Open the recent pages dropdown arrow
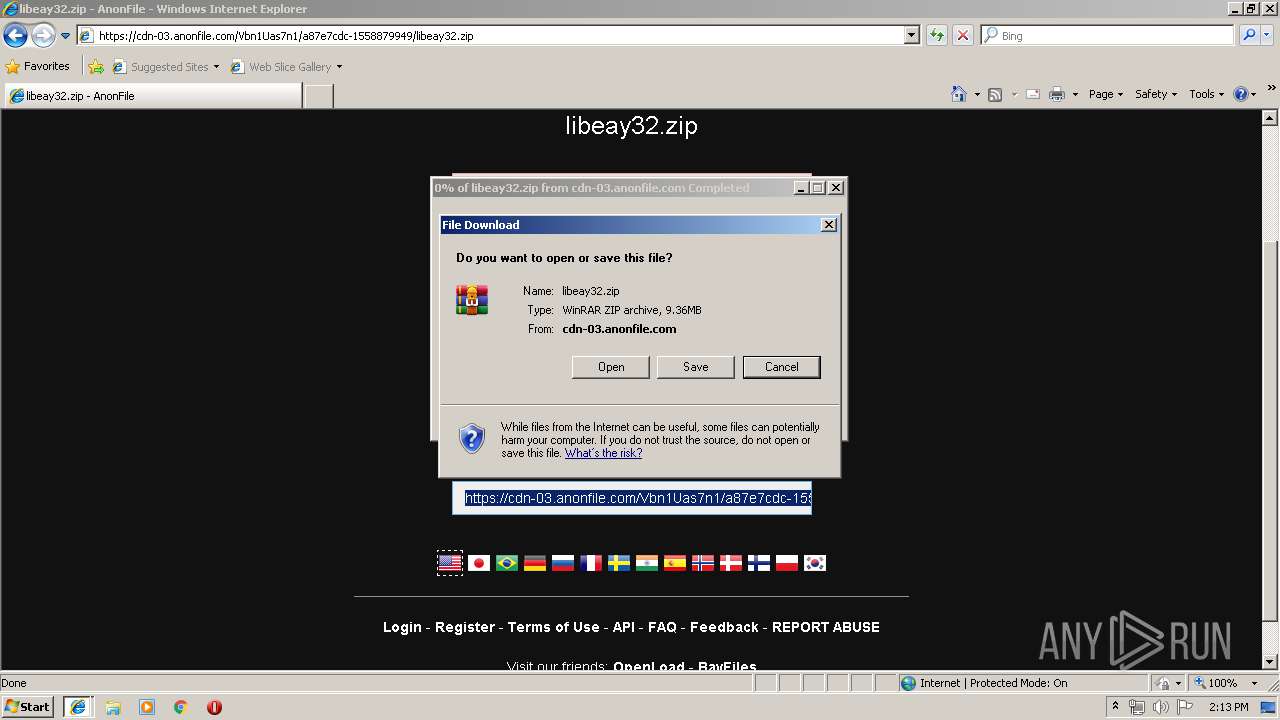The image size is (1280, 720). (65, 36)
